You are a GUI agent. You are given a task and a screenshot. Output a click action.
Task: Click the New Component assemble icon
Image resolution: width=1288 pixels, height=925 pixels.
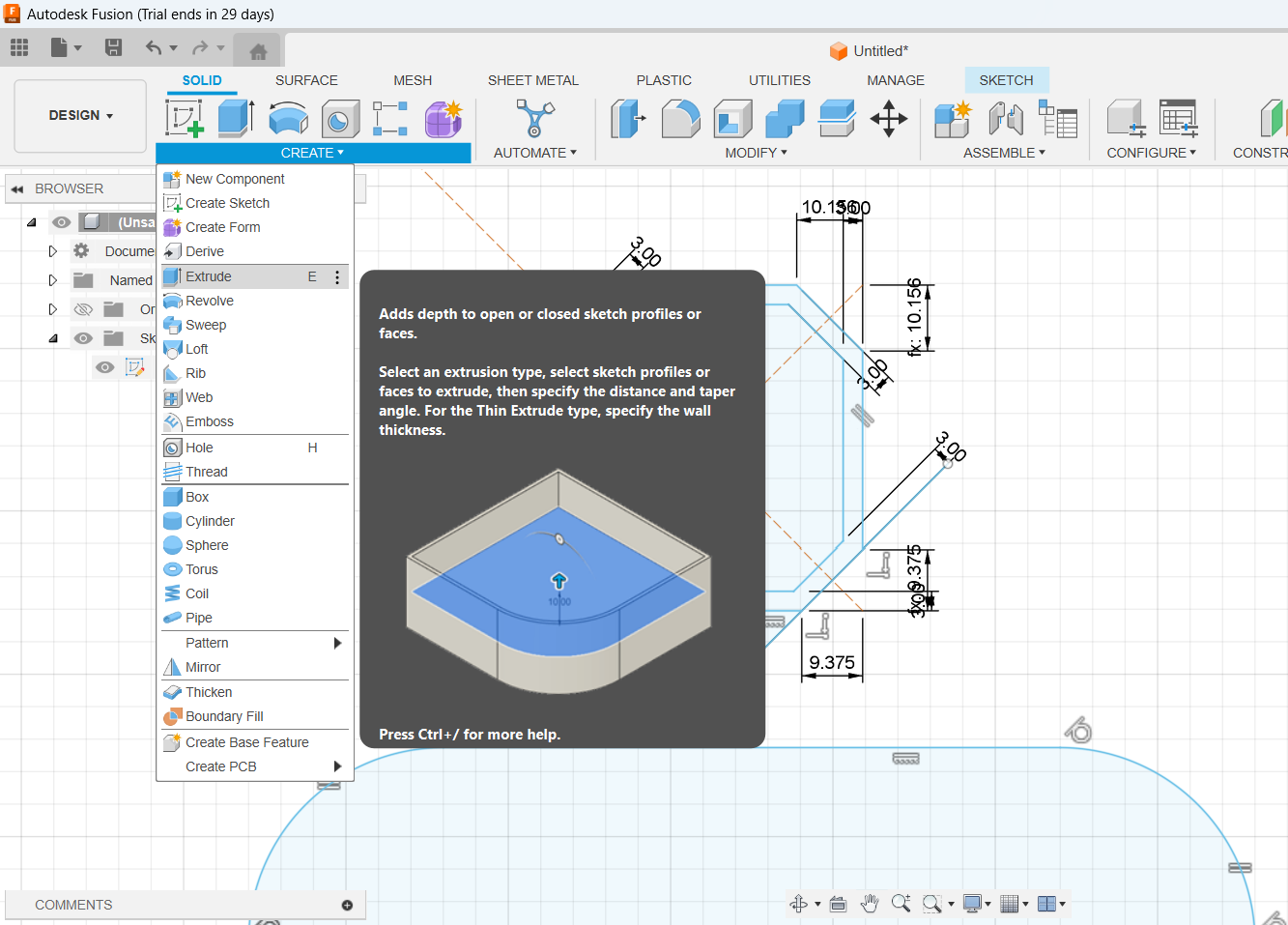click(x=953, y=119)
